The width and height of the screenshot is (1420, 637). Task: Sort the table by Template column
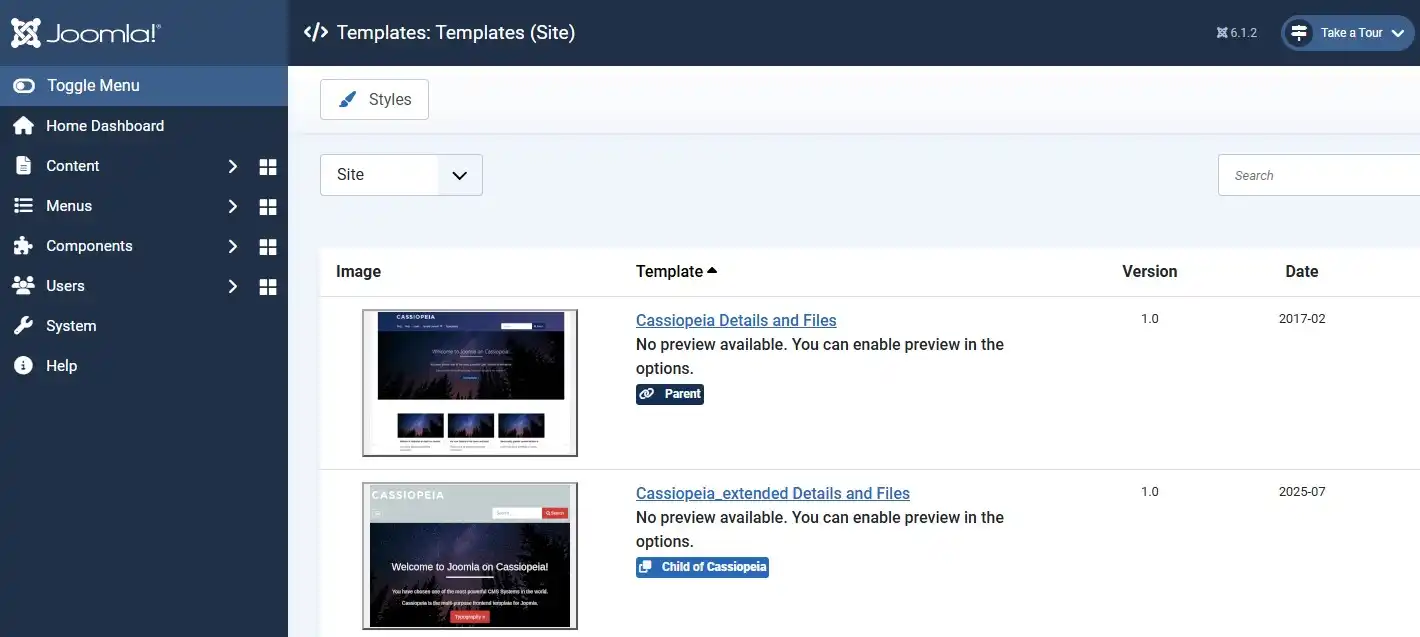pos(677,271)
